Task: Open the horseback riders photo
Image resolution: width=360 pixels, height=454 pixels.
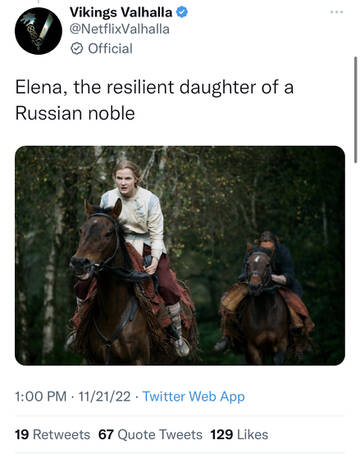Action: 180,255
